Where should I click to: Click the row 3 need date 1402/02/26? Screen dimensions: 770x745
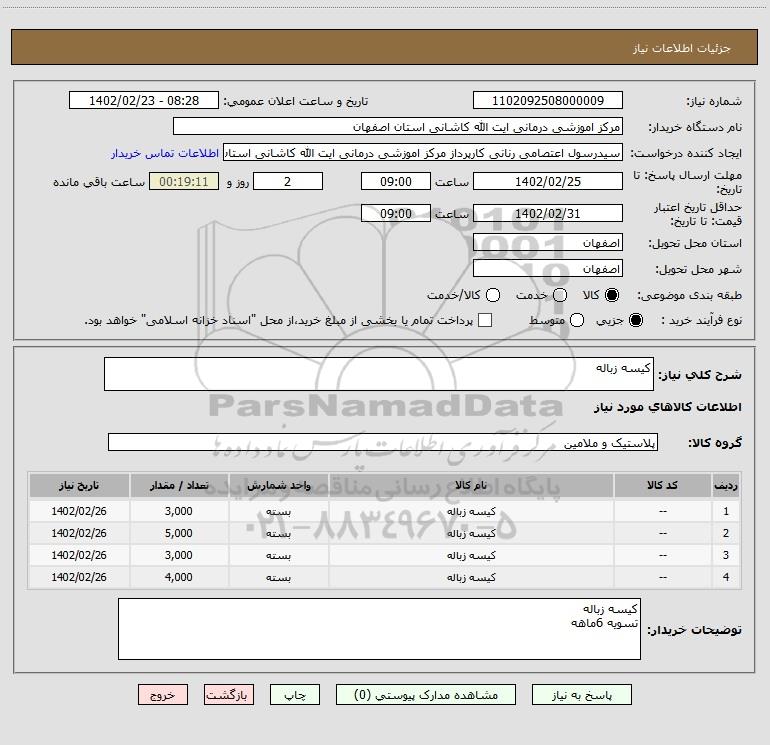(x=79, y=555)
